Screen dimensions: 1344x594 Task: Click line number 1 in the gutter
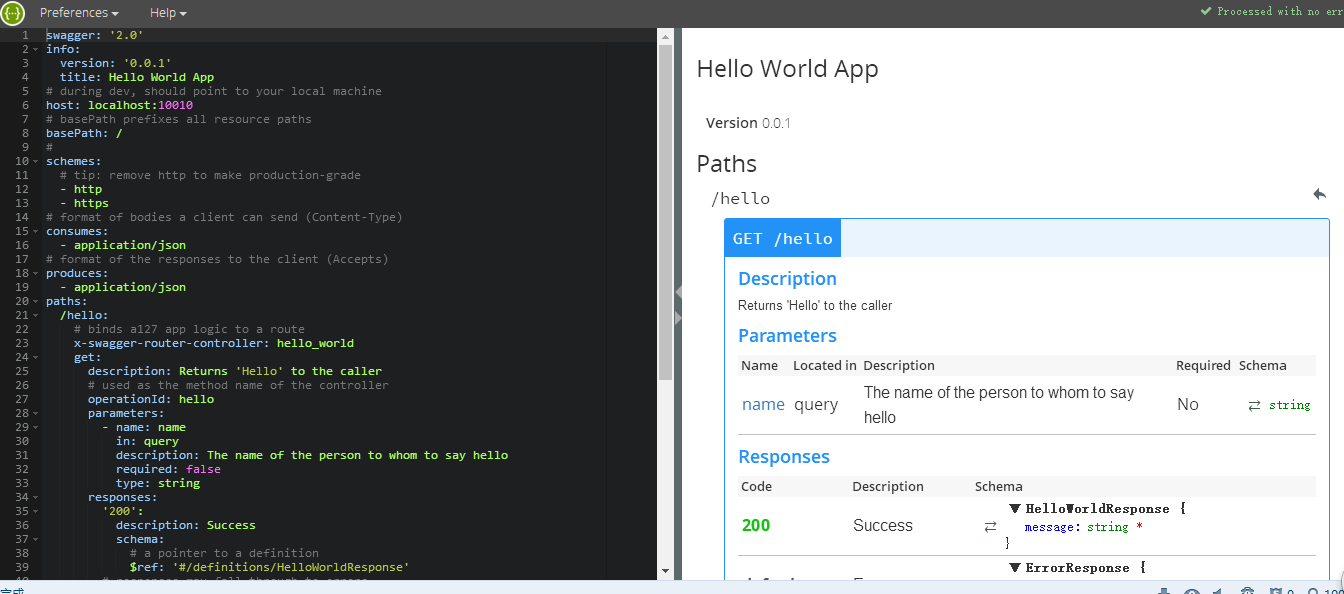pyautogui.click(x=24, y=35)
